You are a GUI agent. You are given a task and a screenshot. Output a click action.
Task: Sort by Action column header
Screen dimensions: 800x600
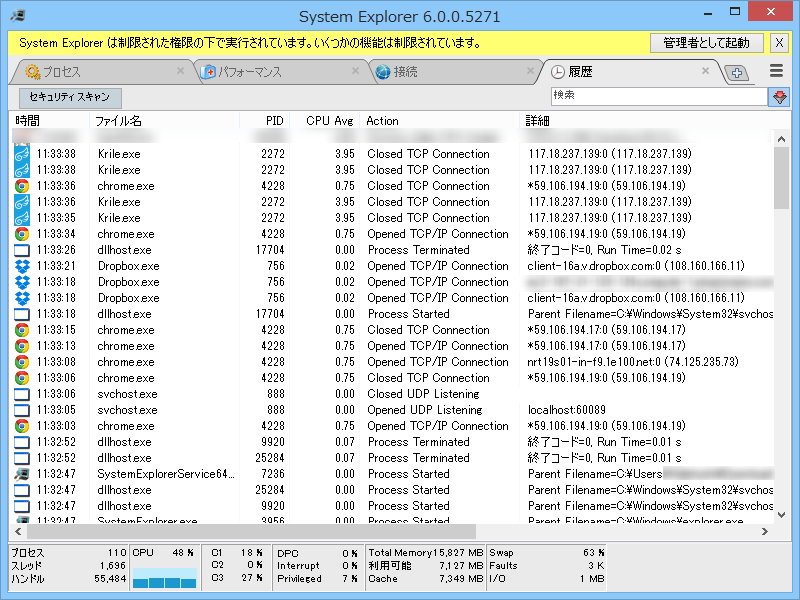[440, 121]
